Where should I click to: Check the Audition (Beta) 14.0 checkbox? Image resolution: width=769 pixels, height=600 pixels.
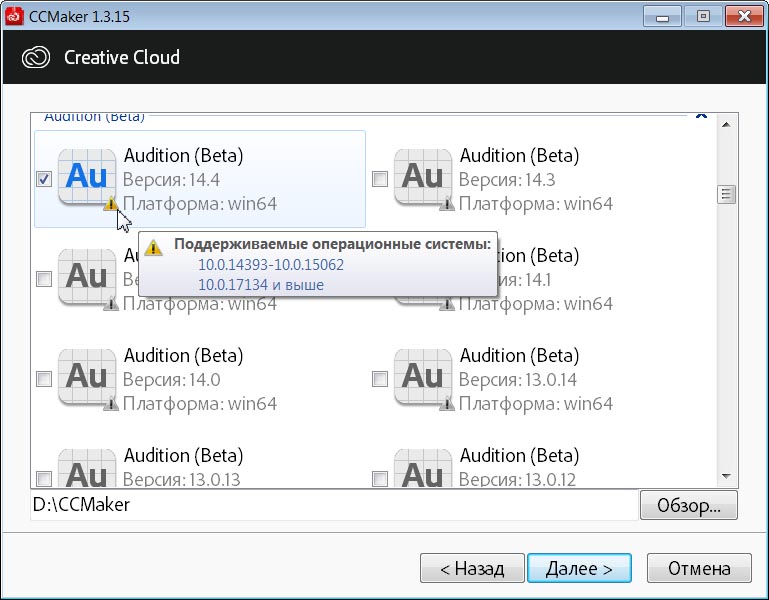tap(44, 379)
